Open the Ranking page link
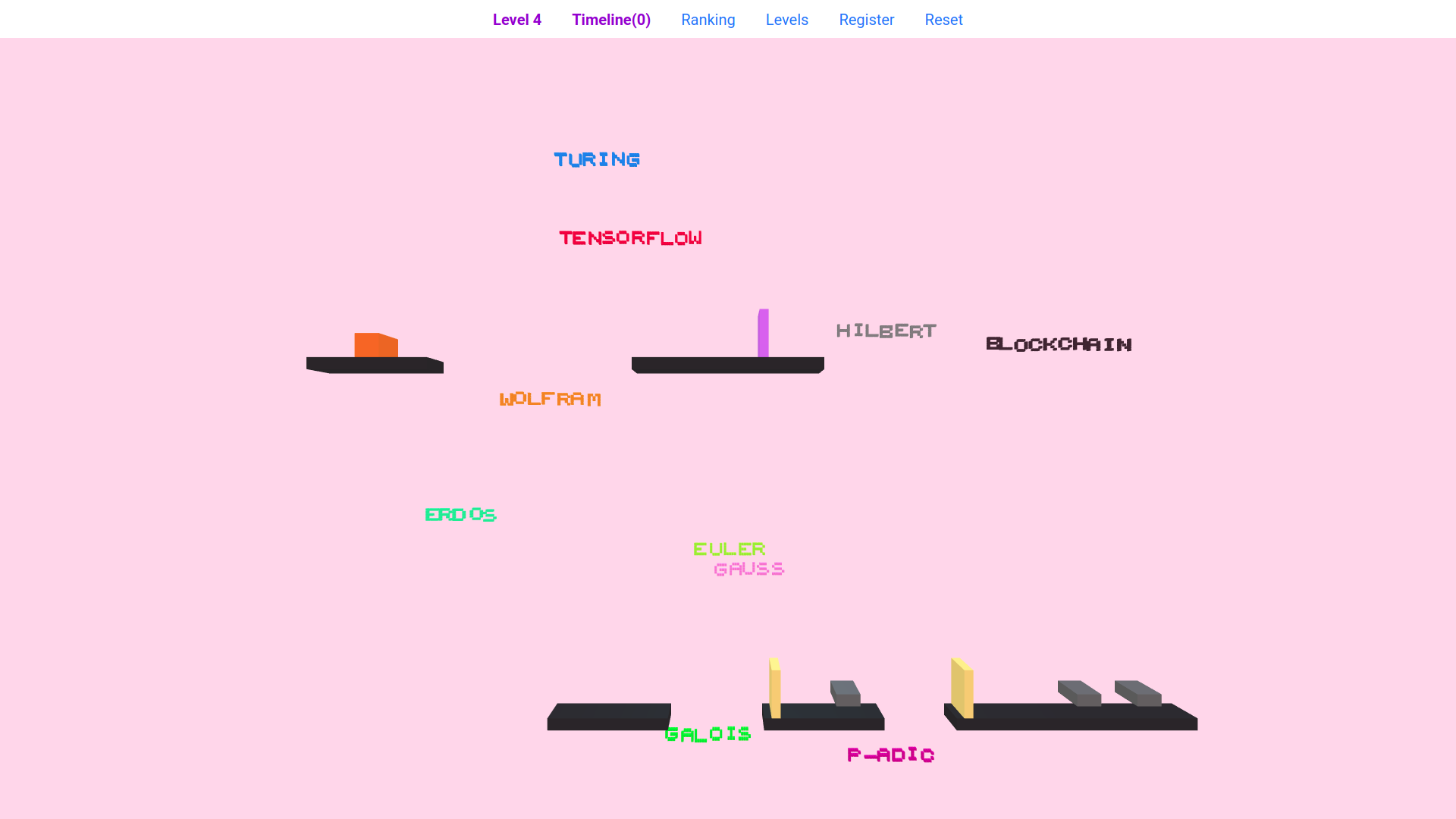This screenshot has width=1456, height=819. coord(708,20)
